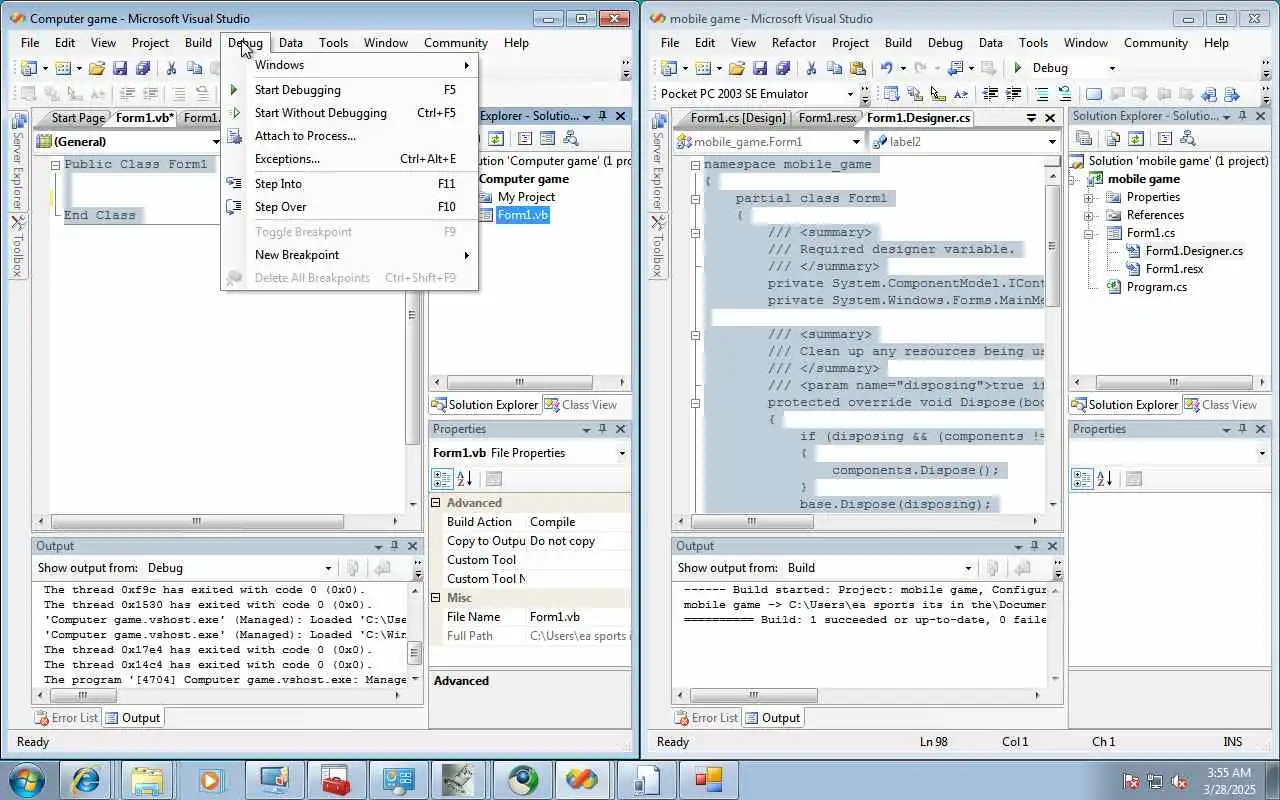
Task: Switch to Form1.cs [Design] tab
Action: [x=738, y=118]
